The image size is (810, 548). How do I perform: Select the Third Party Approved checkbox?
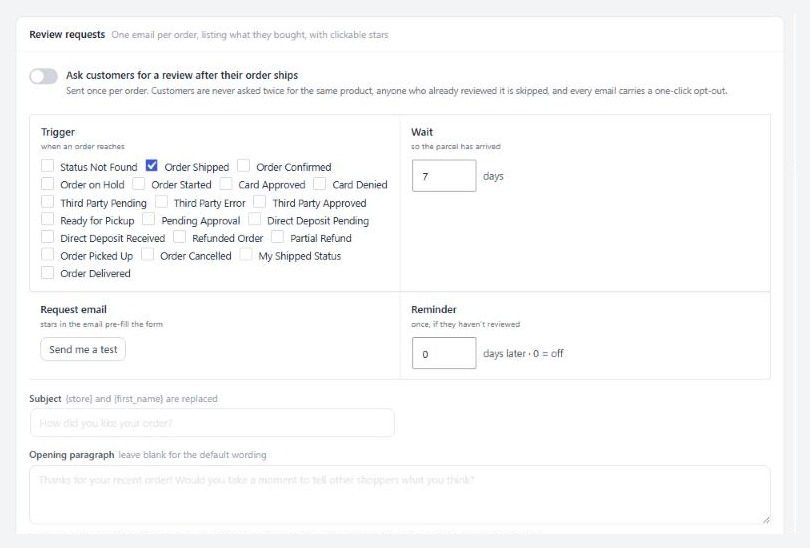pyautogui.click(x=260, y=201)
